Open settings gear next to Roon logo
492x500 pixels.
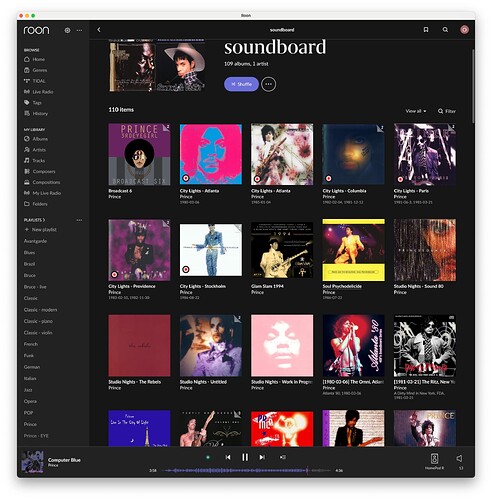[67, 30]
